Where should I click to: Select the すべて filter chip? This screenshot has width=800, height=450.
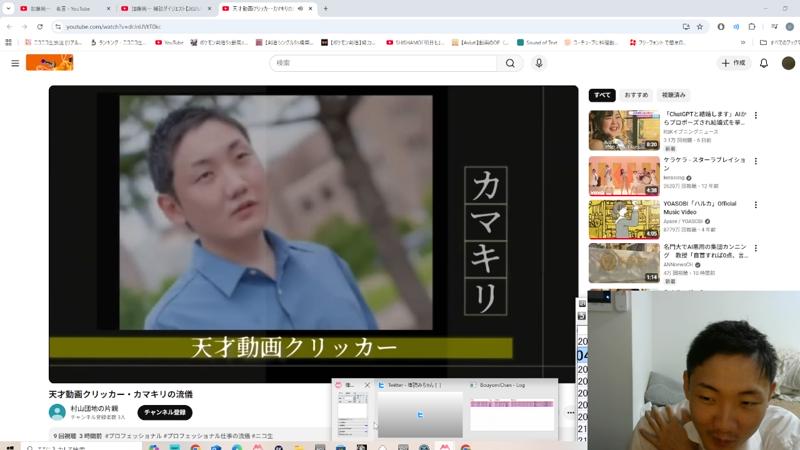602,95
